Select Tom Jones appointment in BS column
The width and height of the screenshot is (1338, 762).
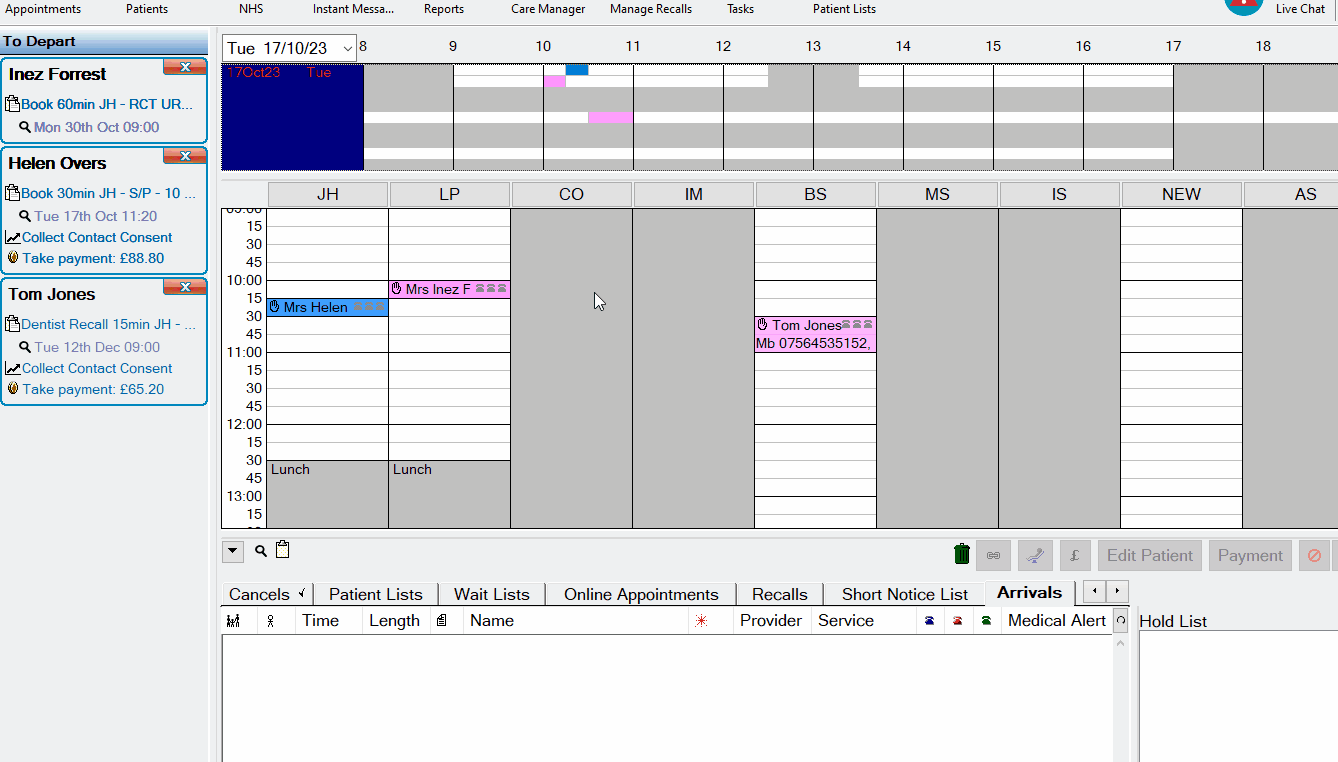click(815, 334)
